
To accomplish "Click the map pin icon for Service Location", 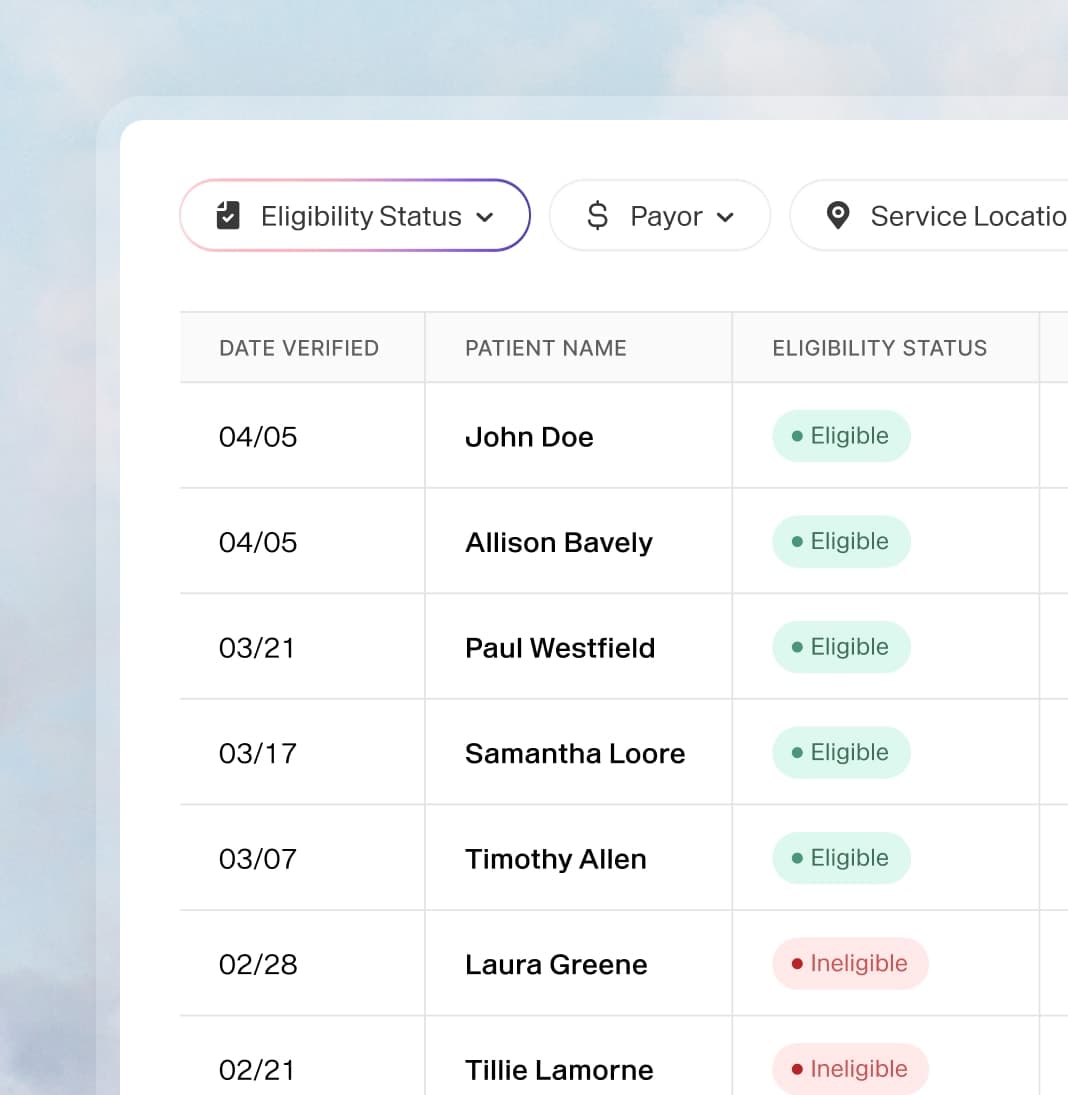I will click(838, 215).
